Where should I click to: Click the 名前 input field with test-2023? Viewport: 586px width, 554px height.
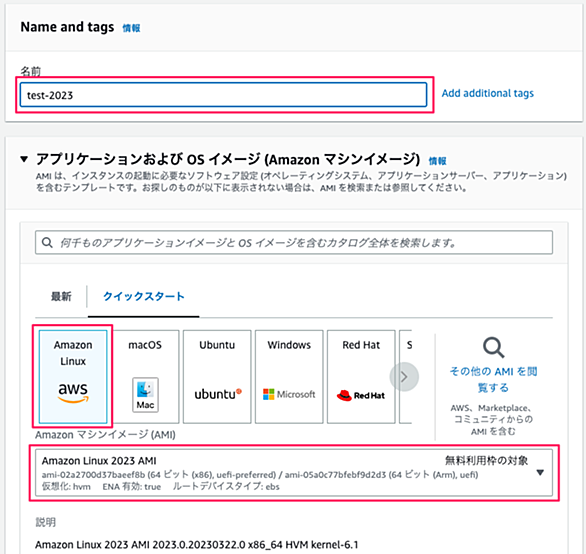click(223, 95)
